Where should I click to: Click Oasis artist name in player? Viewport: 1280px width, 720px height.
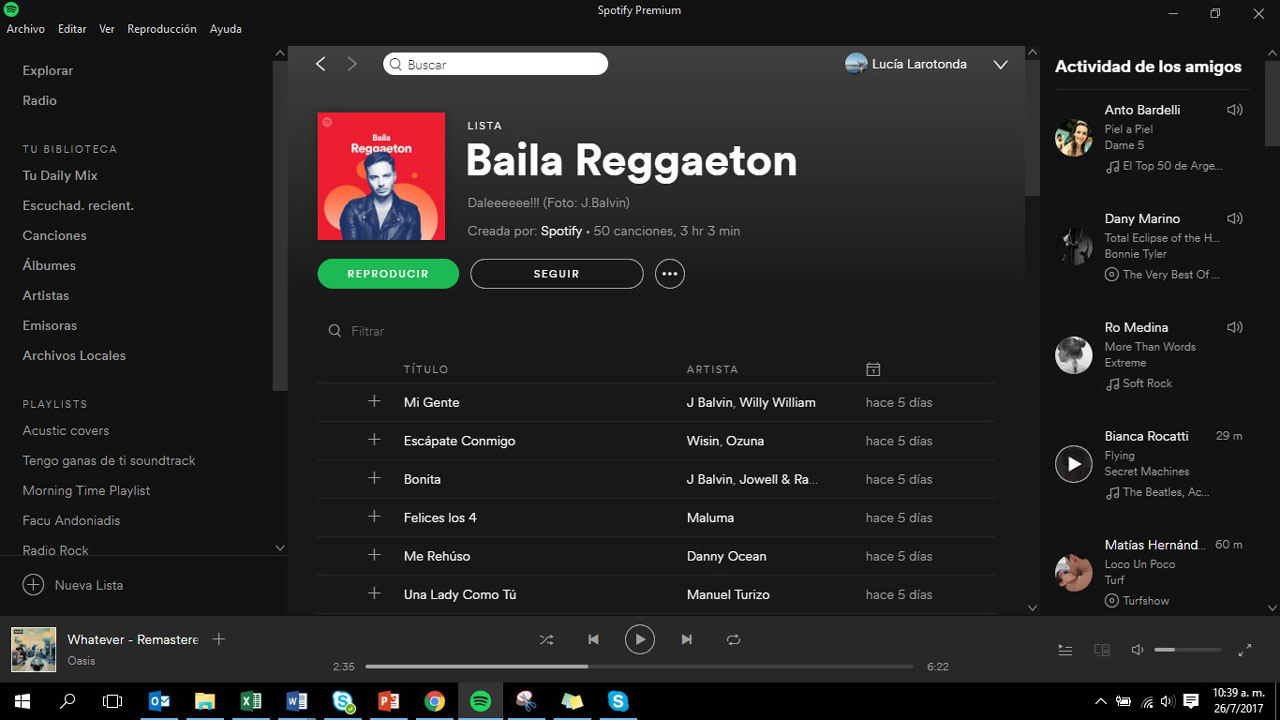point(82,661)
